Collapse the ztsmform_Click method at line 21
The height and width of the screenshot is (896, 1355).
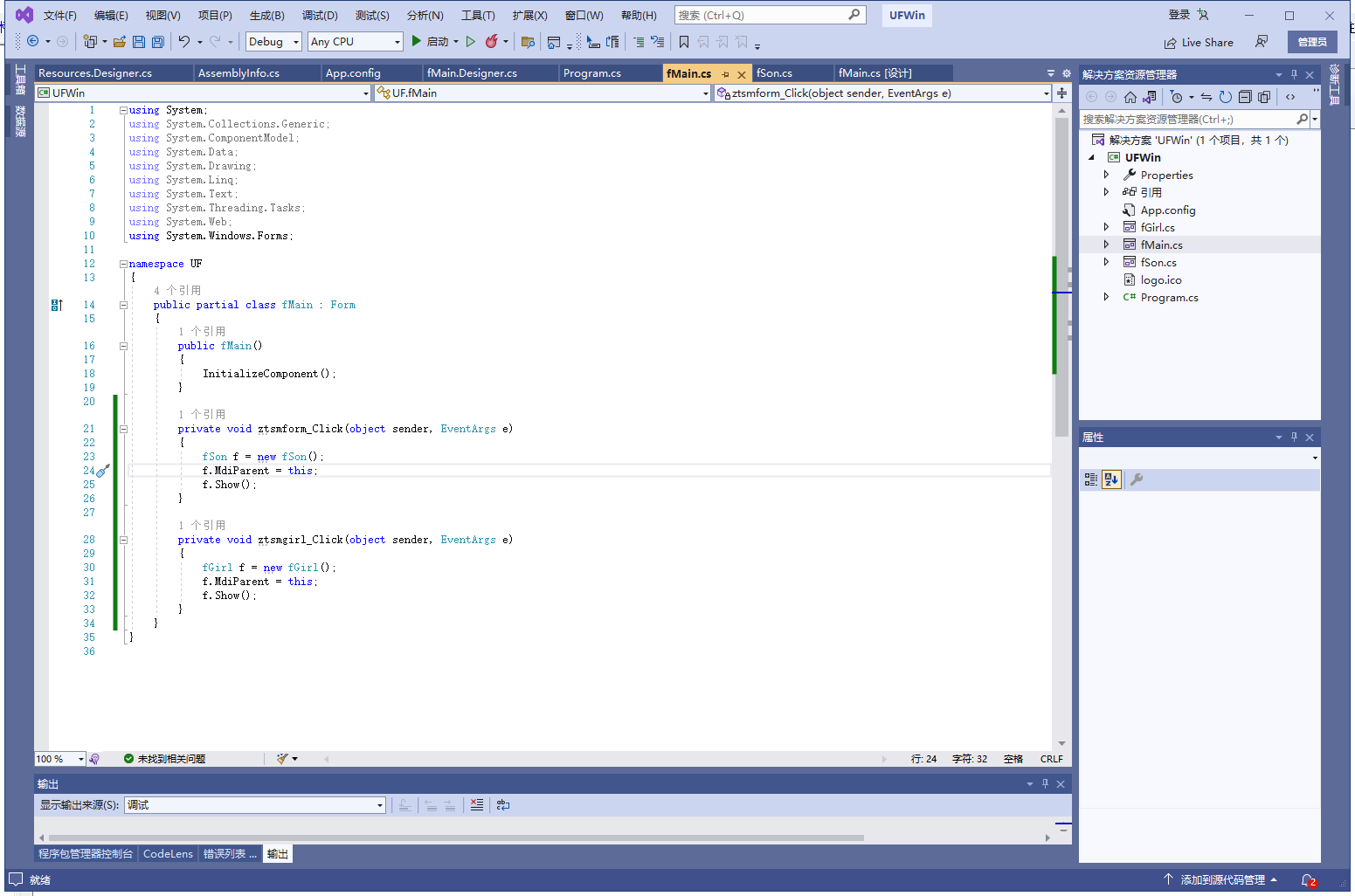123,429
